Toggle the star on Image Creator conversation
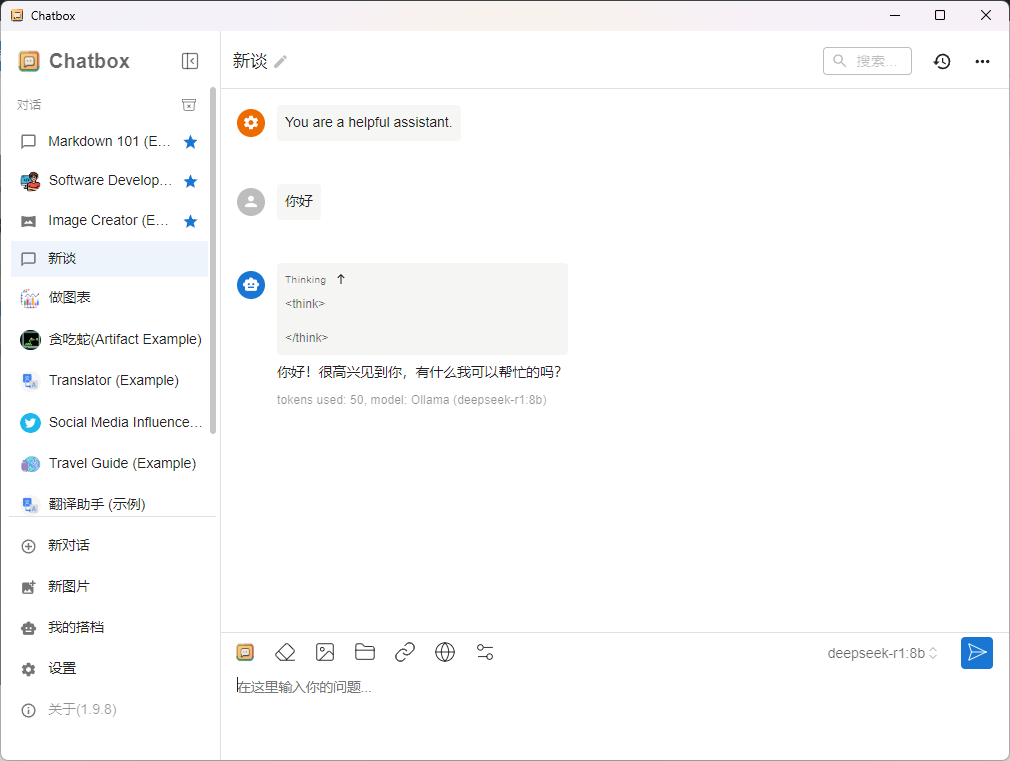Image resolution: width=1010 pixels, height=761 pixels. pos(190,221)
